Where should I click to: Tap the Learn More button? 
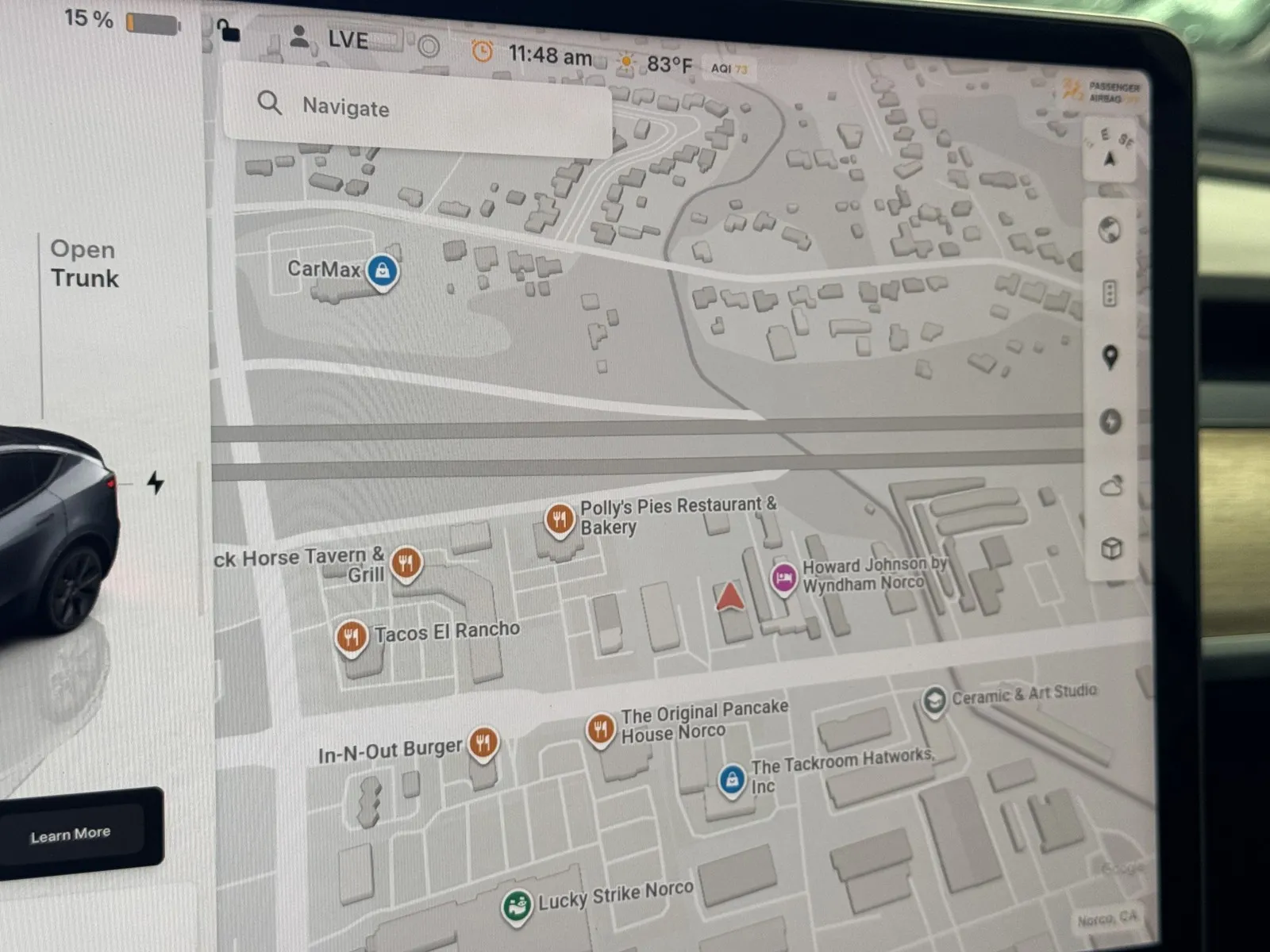[71, 835]
